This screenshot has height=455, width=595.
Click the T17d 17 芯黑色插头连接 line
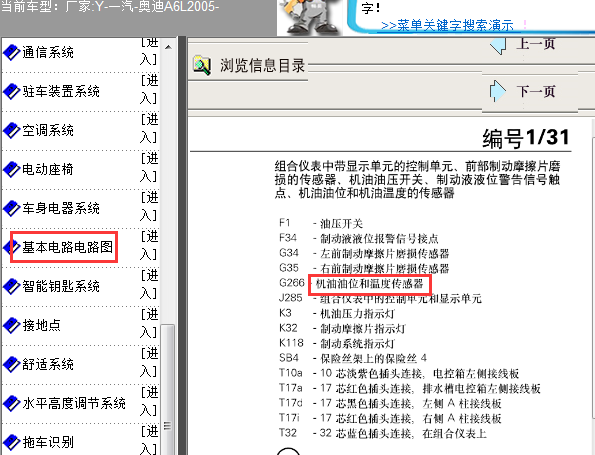coord(390,403)
